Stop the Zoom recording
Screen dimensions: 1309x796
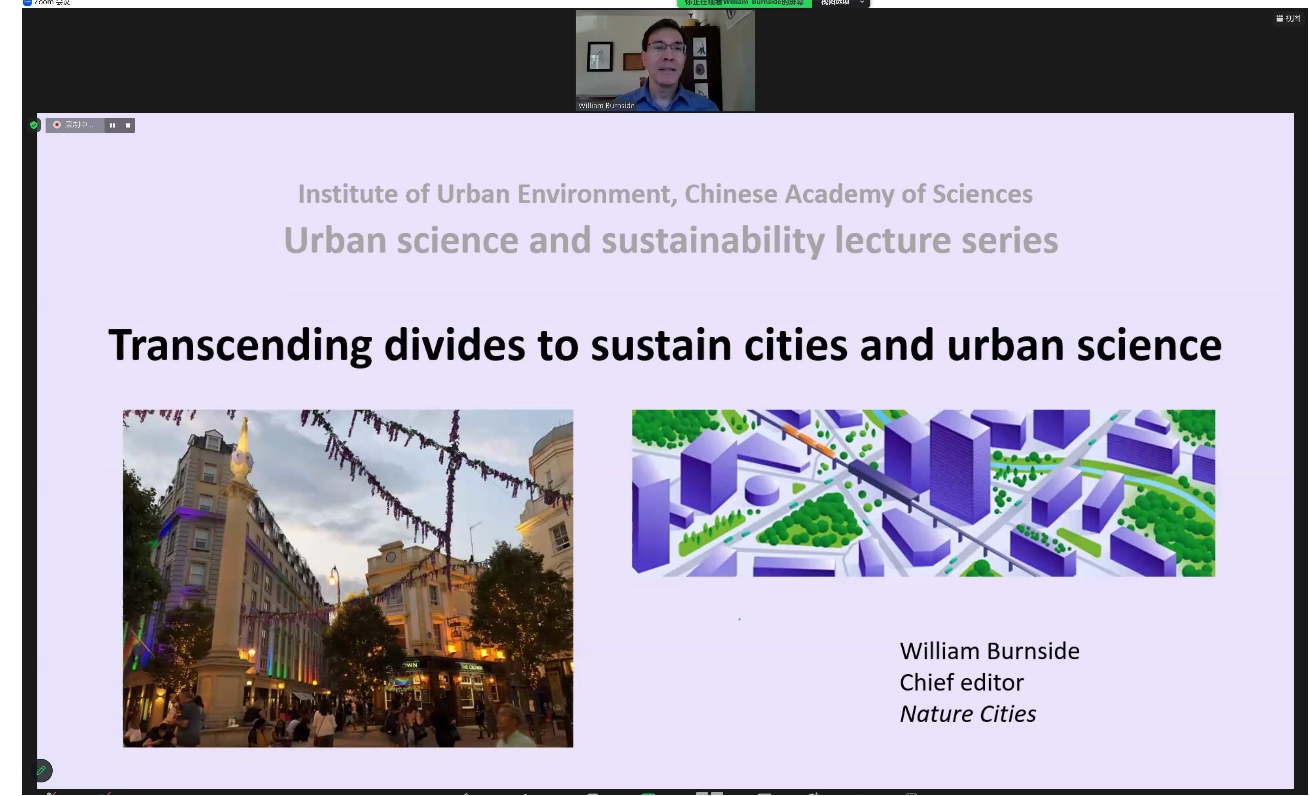127,125
